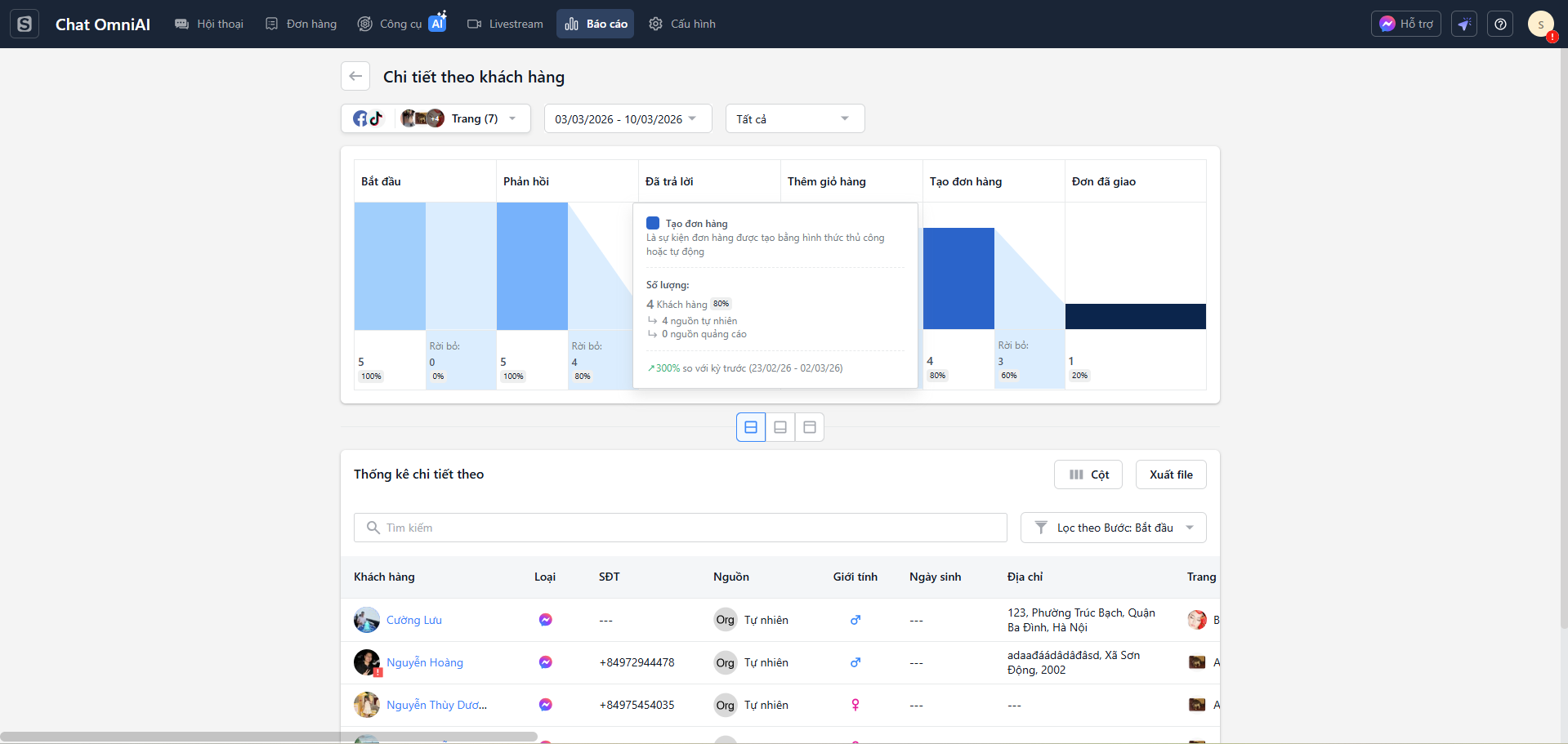Click the Hỗ trợ support button
The width and height of the screenshot is (1568, 744).
pyautogui.click(x=1406, y=24)
